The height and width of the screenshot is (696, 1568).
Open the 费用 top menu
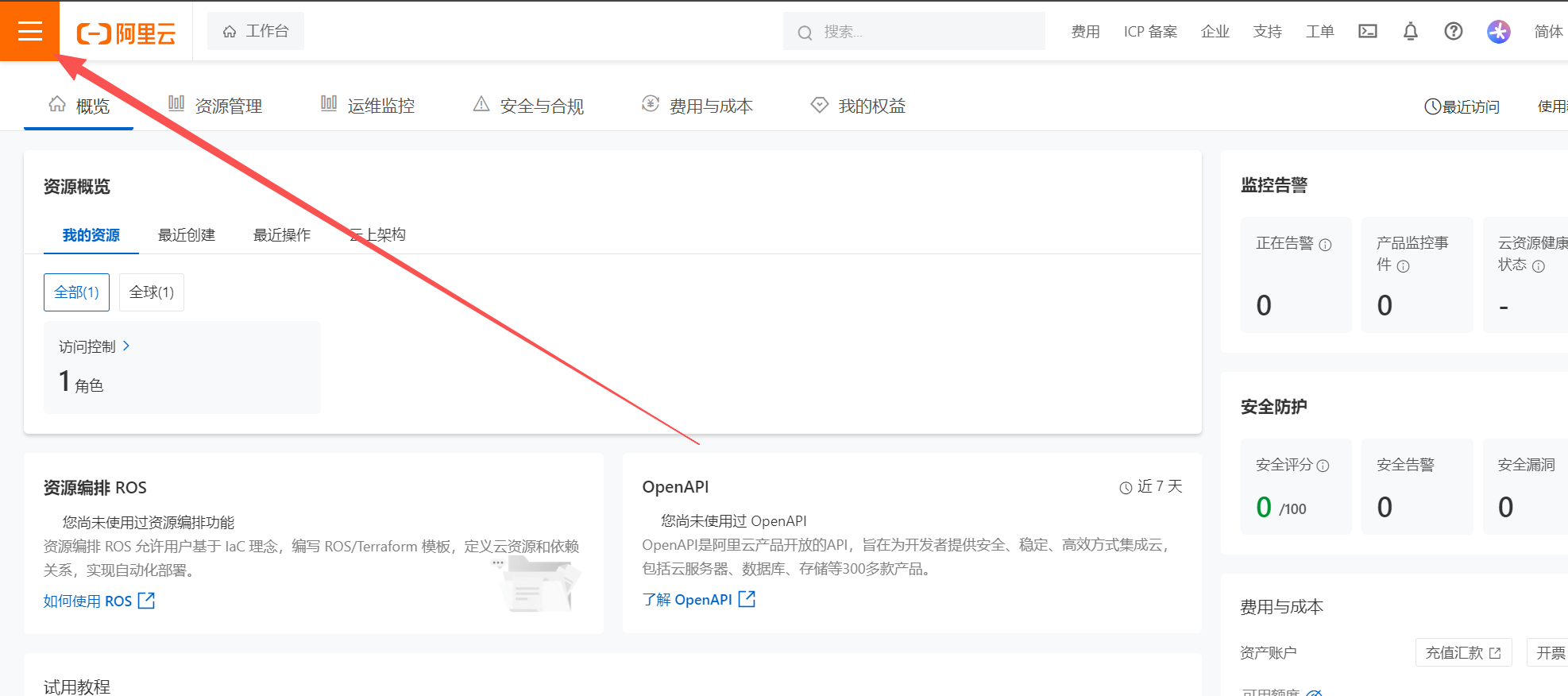1085,32
